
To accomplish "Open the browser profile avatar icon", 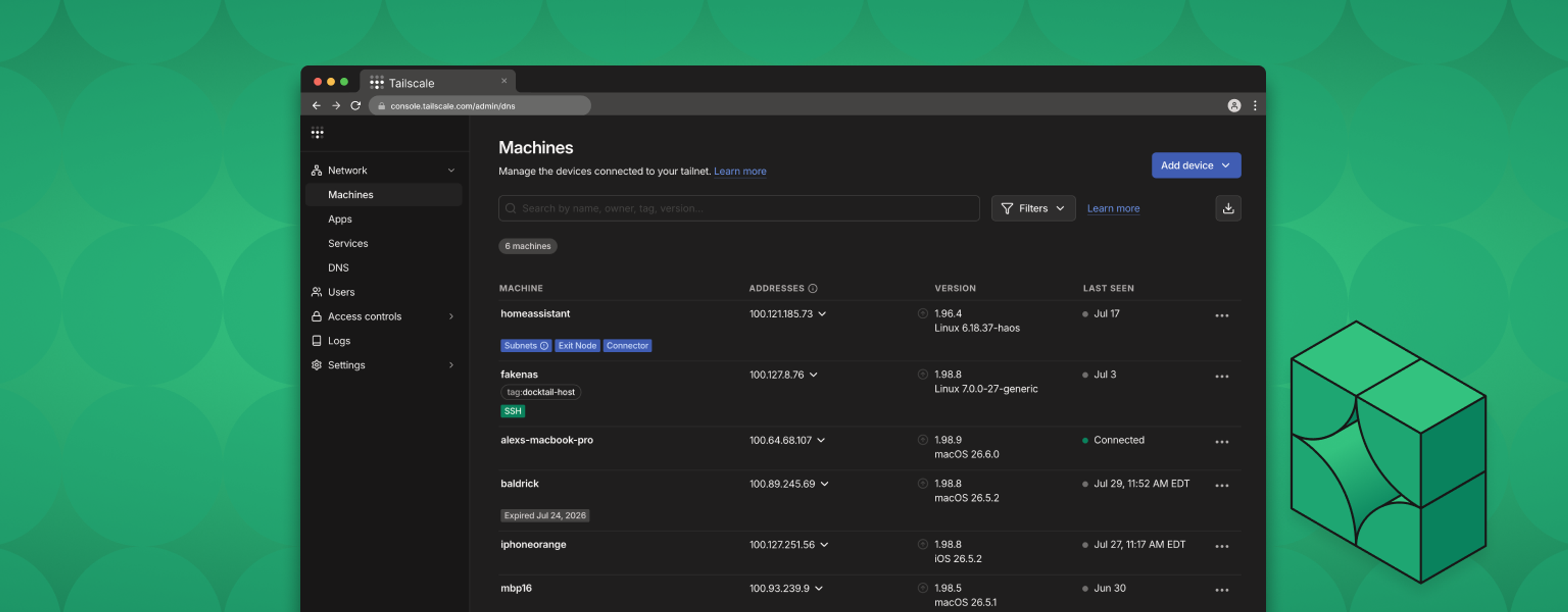I will click(1234, 105).
